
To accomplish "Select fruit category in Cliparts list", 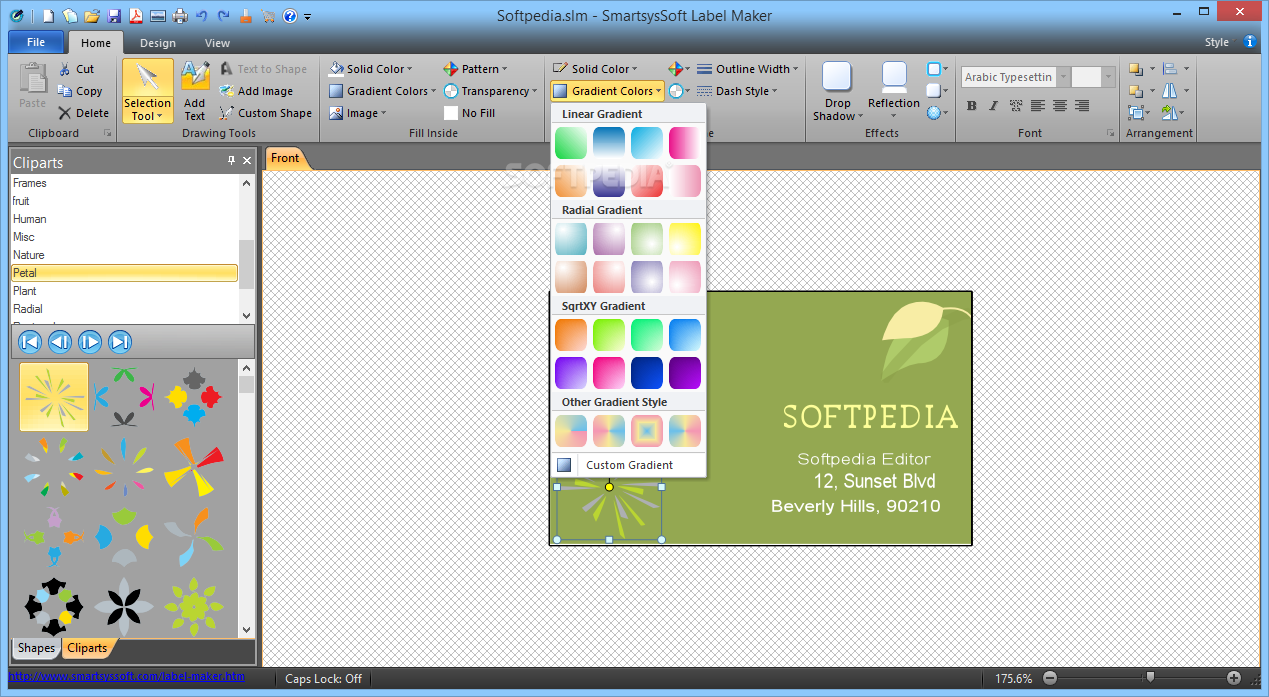I will (x=125, y=201).
